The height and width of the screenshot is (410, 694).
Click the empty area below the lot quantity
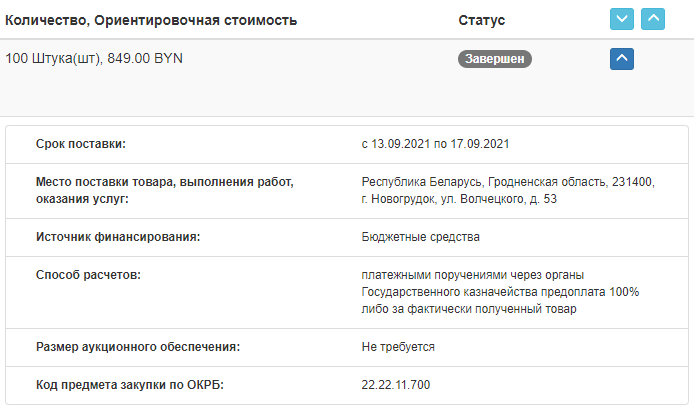(221, 93)
